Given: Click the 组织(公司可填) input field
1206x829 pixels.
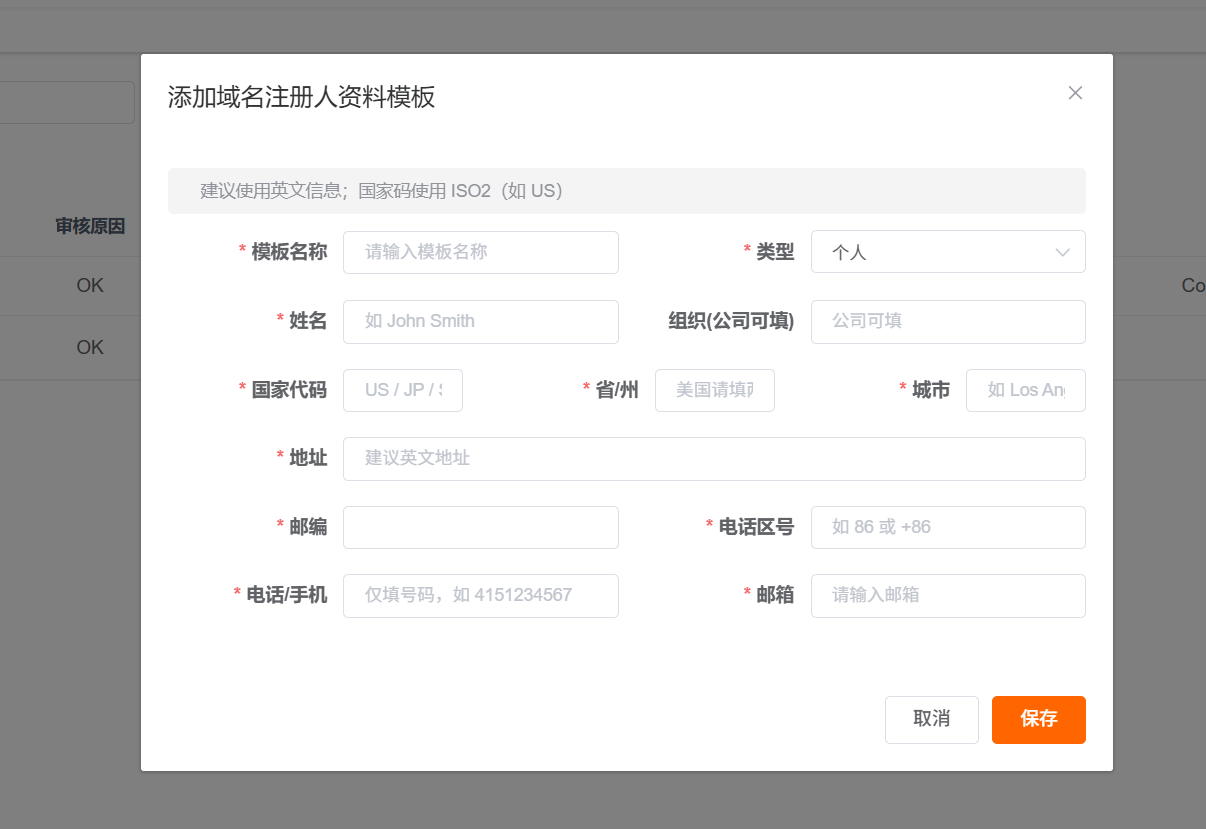Looking at the screenshot, I should click(x=948, y=321).
